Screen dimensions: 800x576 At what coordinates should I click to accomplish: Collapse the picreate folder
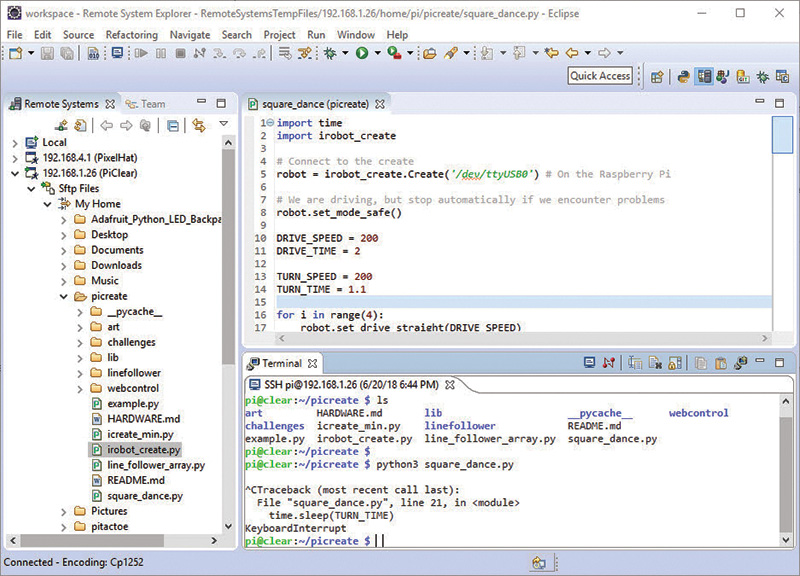coord(64,296)
